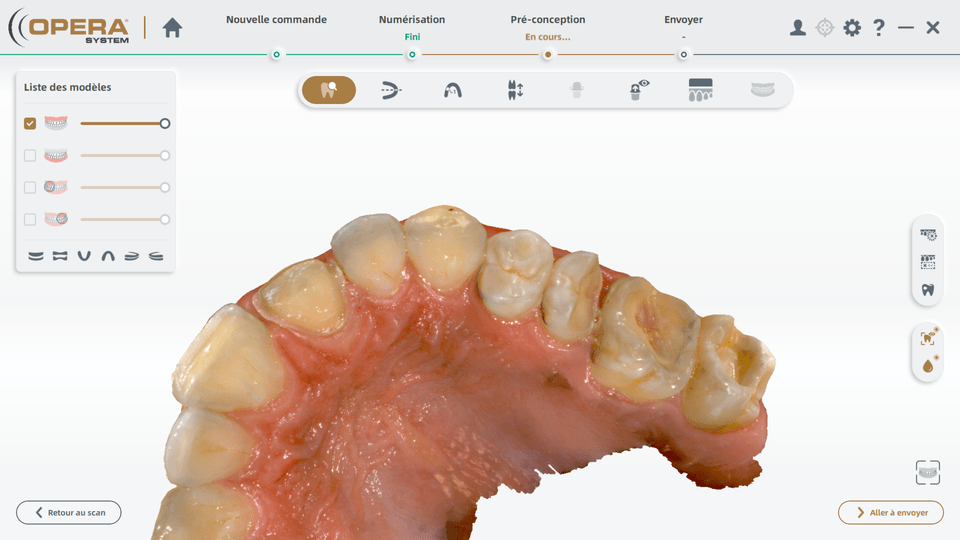Image resolution: width=960 pixels, height=540 pixels.
Task: Enable the second model checkbox
Action: click(30, 156)
